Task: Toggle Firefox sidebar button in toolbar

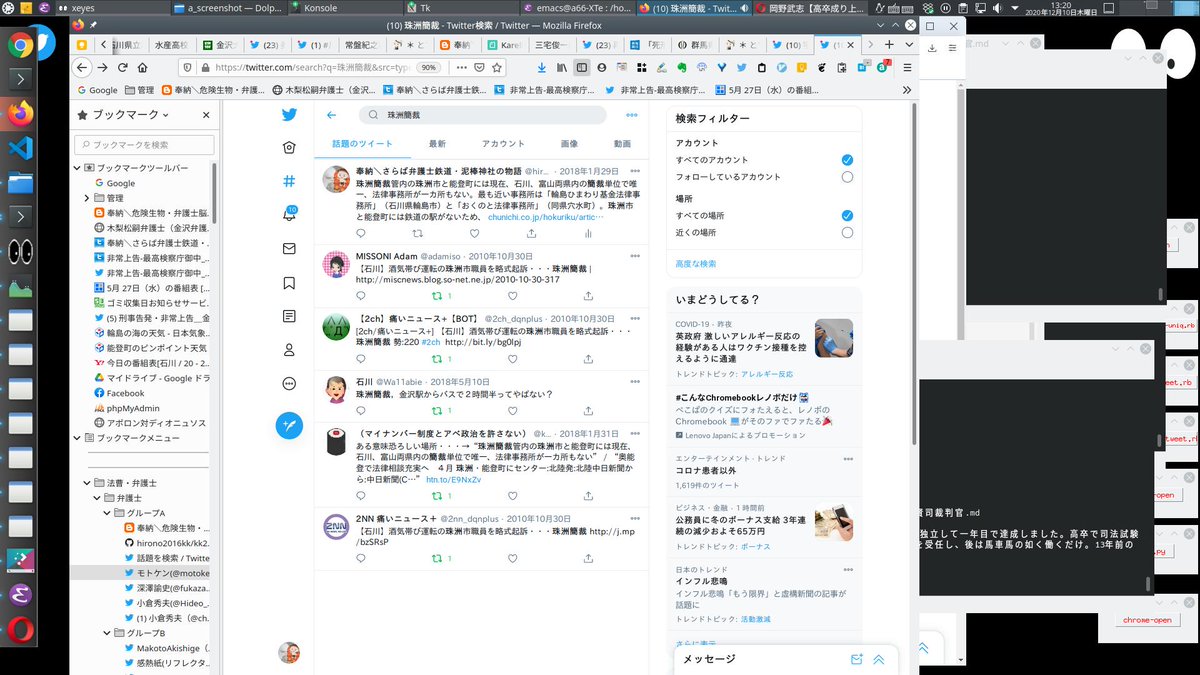Action: [x=581, y=67]
